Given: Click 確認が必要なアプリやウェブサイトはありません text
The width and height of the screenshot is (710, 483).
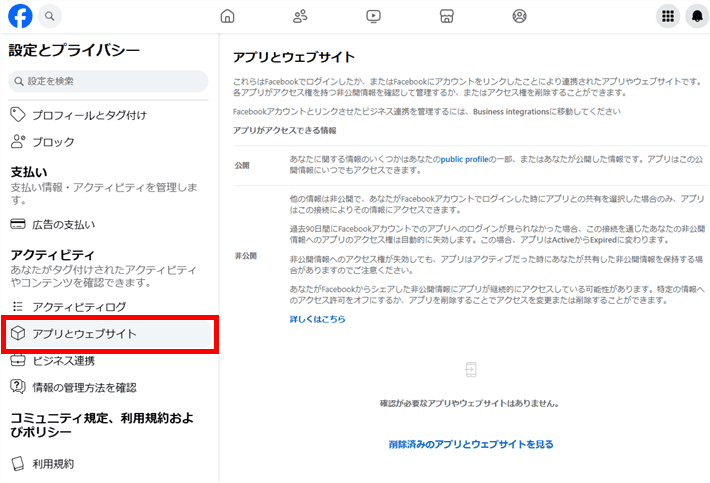Looking at the screenshot, I should tap(469, 403).
